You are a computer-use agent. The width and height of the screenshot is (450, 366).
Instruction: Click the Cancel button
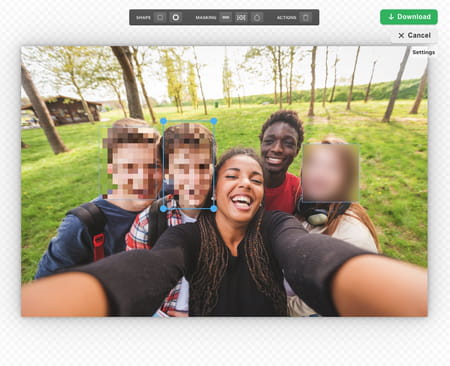tap(414, 35)
